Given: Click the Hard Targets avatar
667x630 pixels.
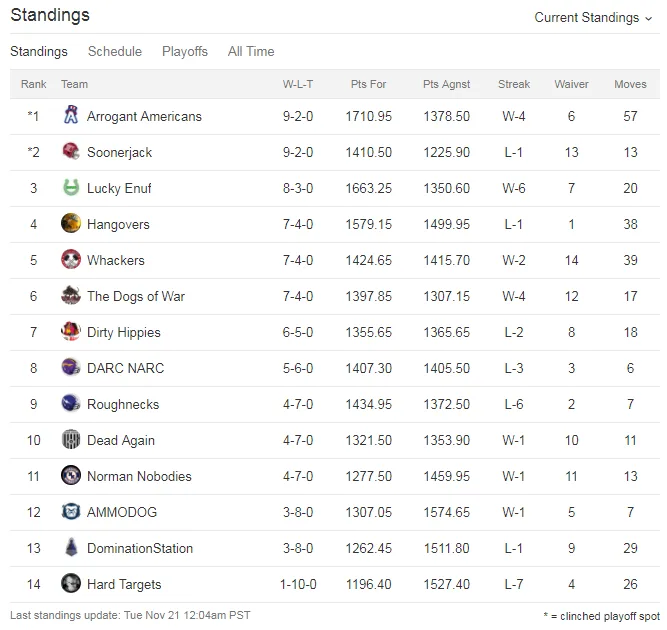Looking at the screenshot, I should (x=71, y=584).
